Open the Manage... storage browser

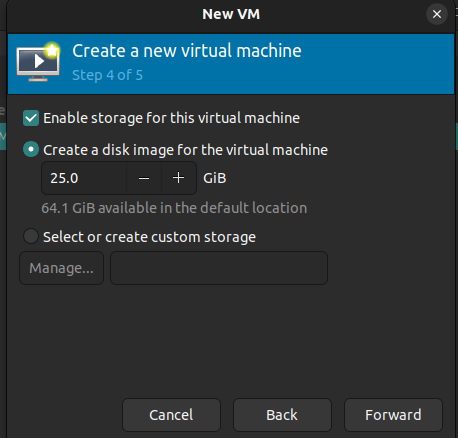(x=62, y=268)
